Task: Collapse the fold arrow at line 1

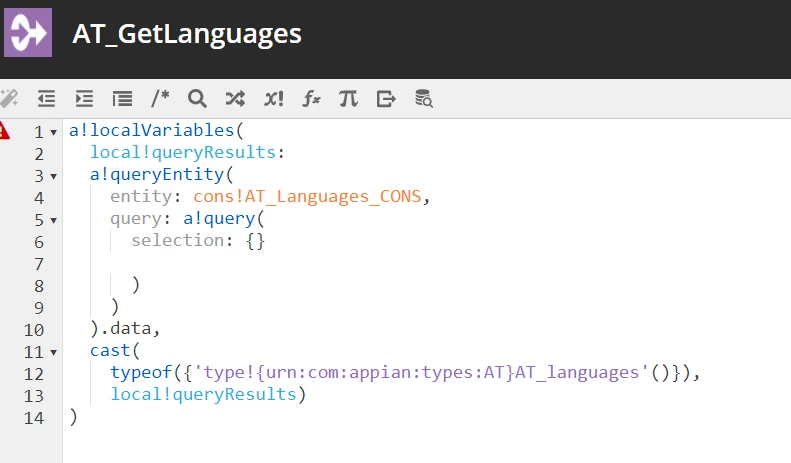Action: (53, 133)
